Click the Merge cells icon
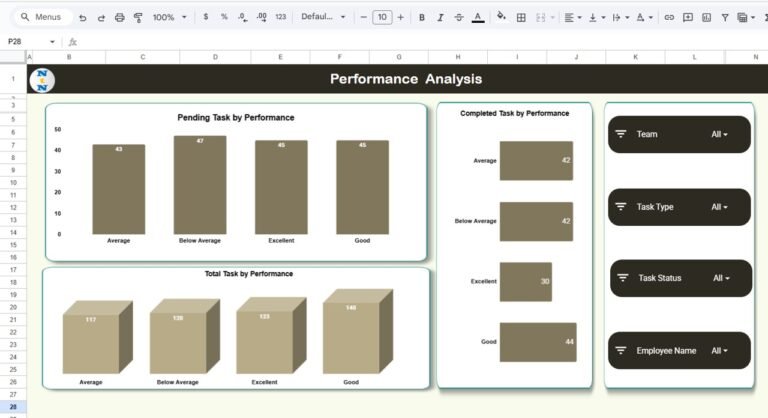The image size is (768, 418). tap(540, 18)
